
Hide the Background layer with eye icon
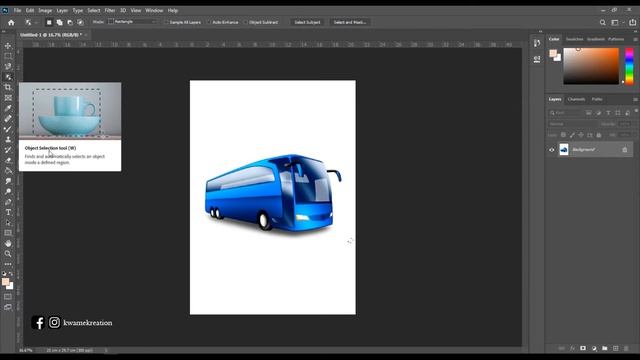(x=551, y=150)
